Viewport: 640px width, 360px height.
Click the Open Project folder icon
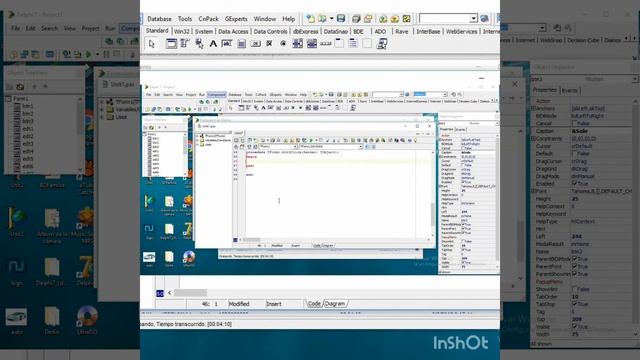368,19
